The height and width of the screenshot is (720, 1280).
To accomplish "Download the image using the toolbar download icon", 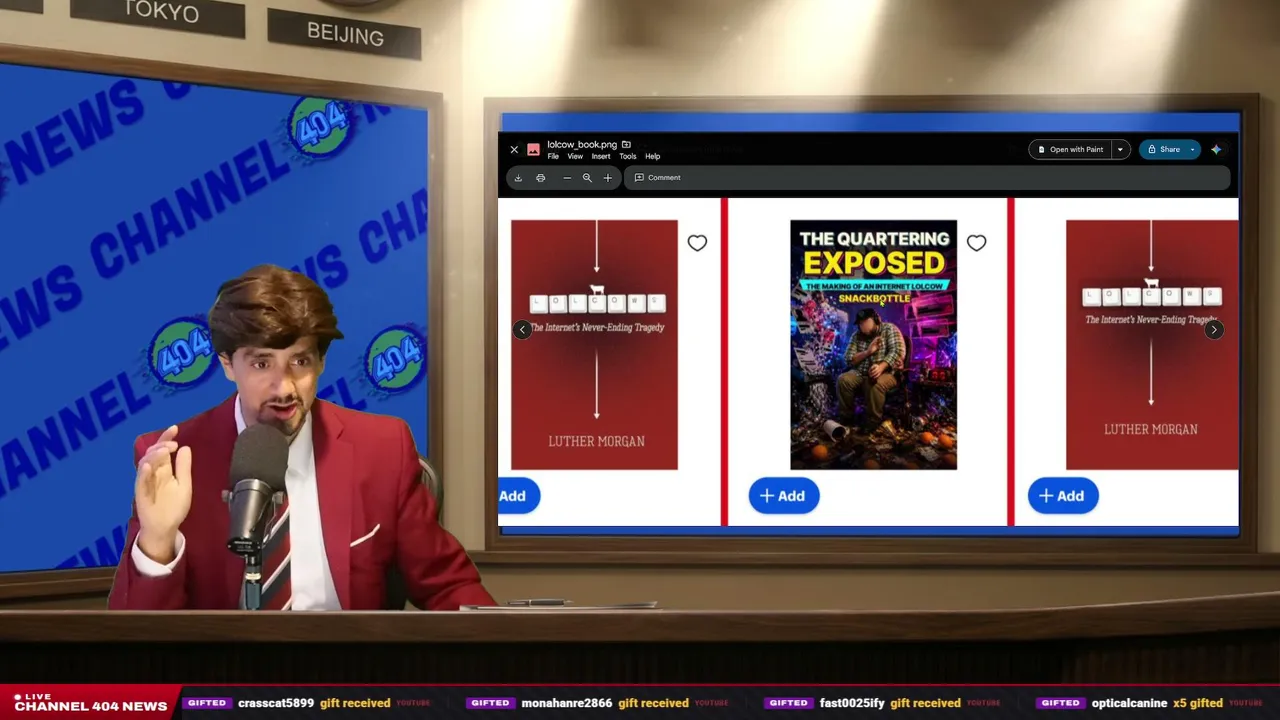I will 518,178.
